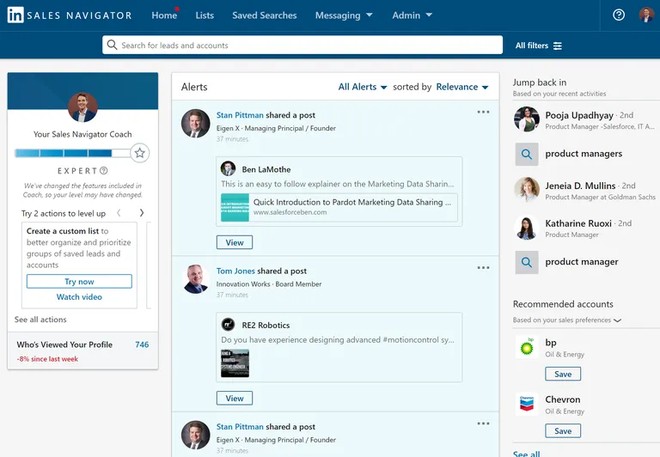Click View under Ben LaMothe post

pos(234,242)
